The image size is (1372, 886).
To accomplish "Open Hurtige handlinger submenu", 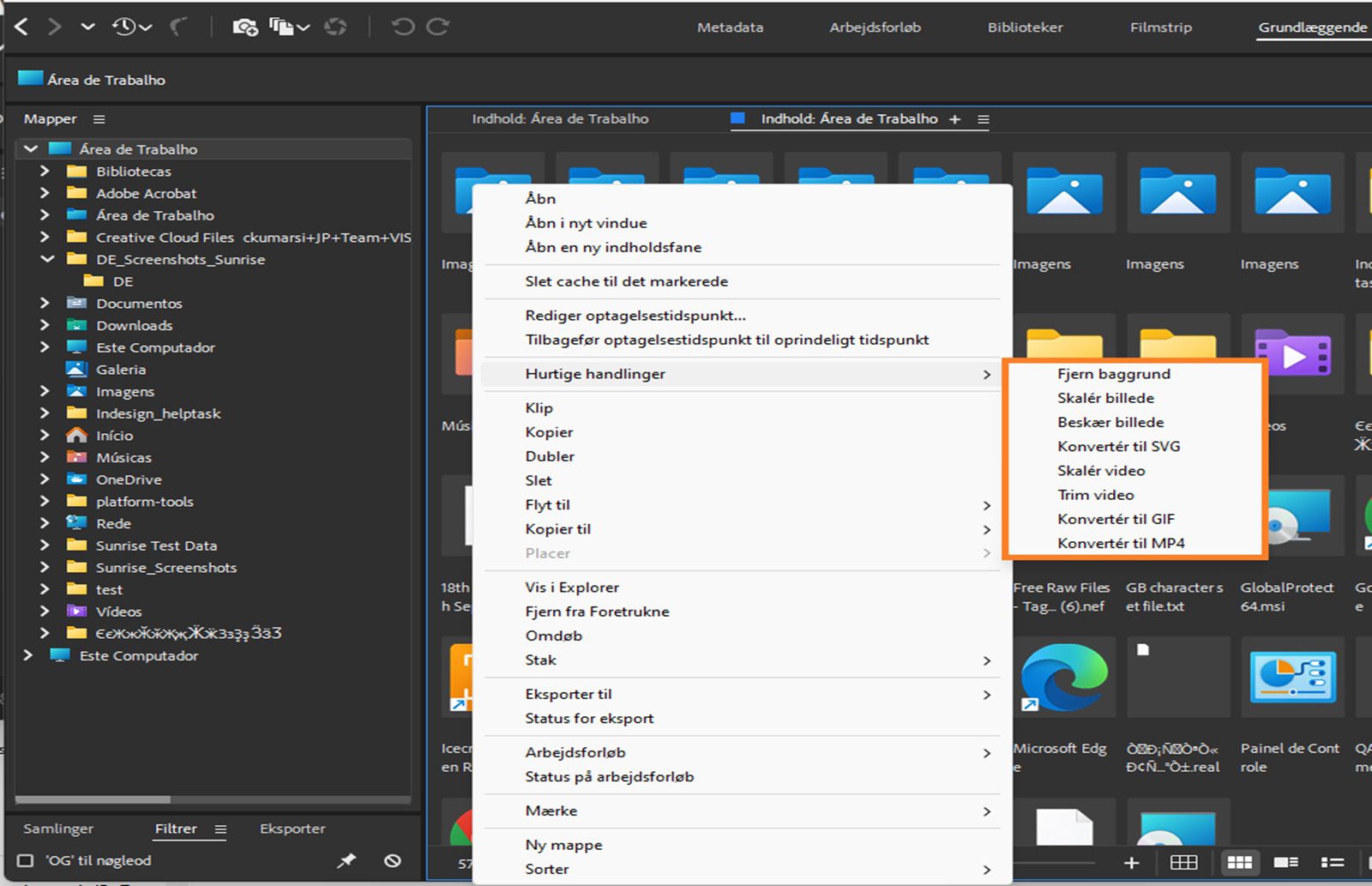I will point(742,374).
